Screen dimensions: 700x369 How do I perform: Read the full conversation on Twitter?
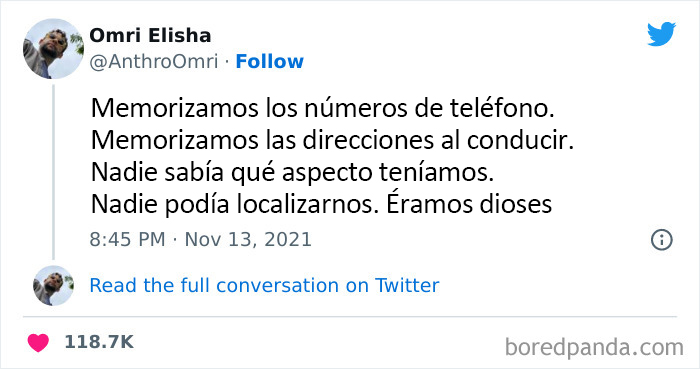[264, 286]
